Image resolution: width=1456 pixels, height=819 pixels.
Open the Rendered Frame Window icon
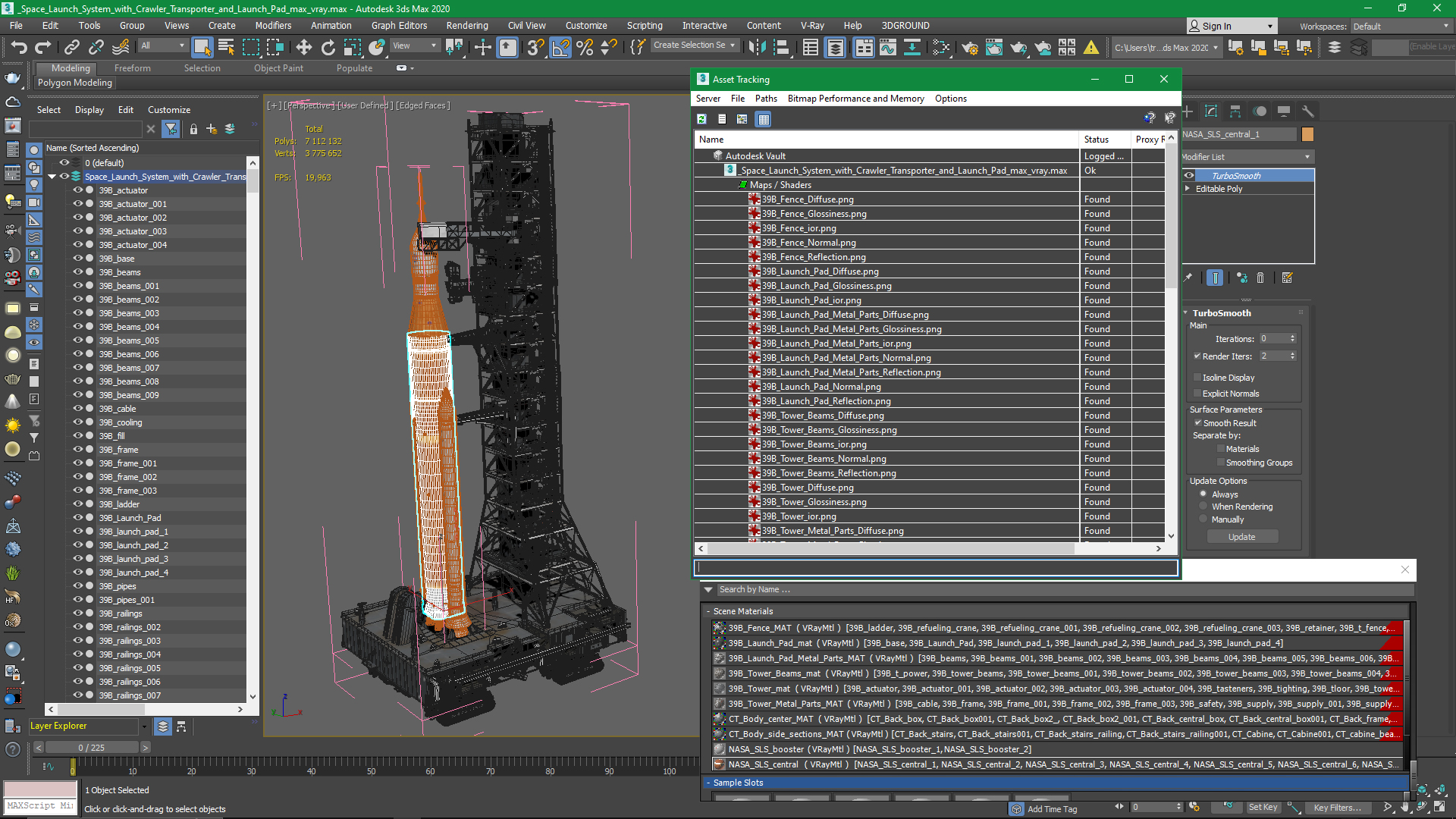pyautogui.click(x=993, y=47)
